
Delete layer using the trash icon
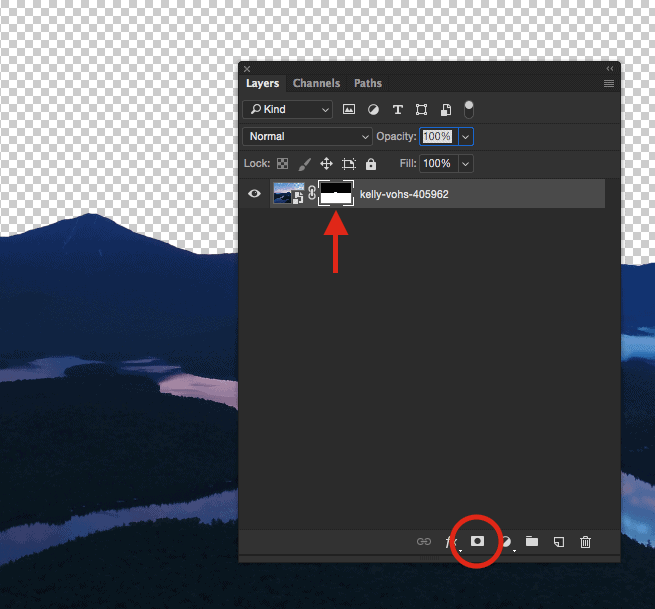(586, 542)
